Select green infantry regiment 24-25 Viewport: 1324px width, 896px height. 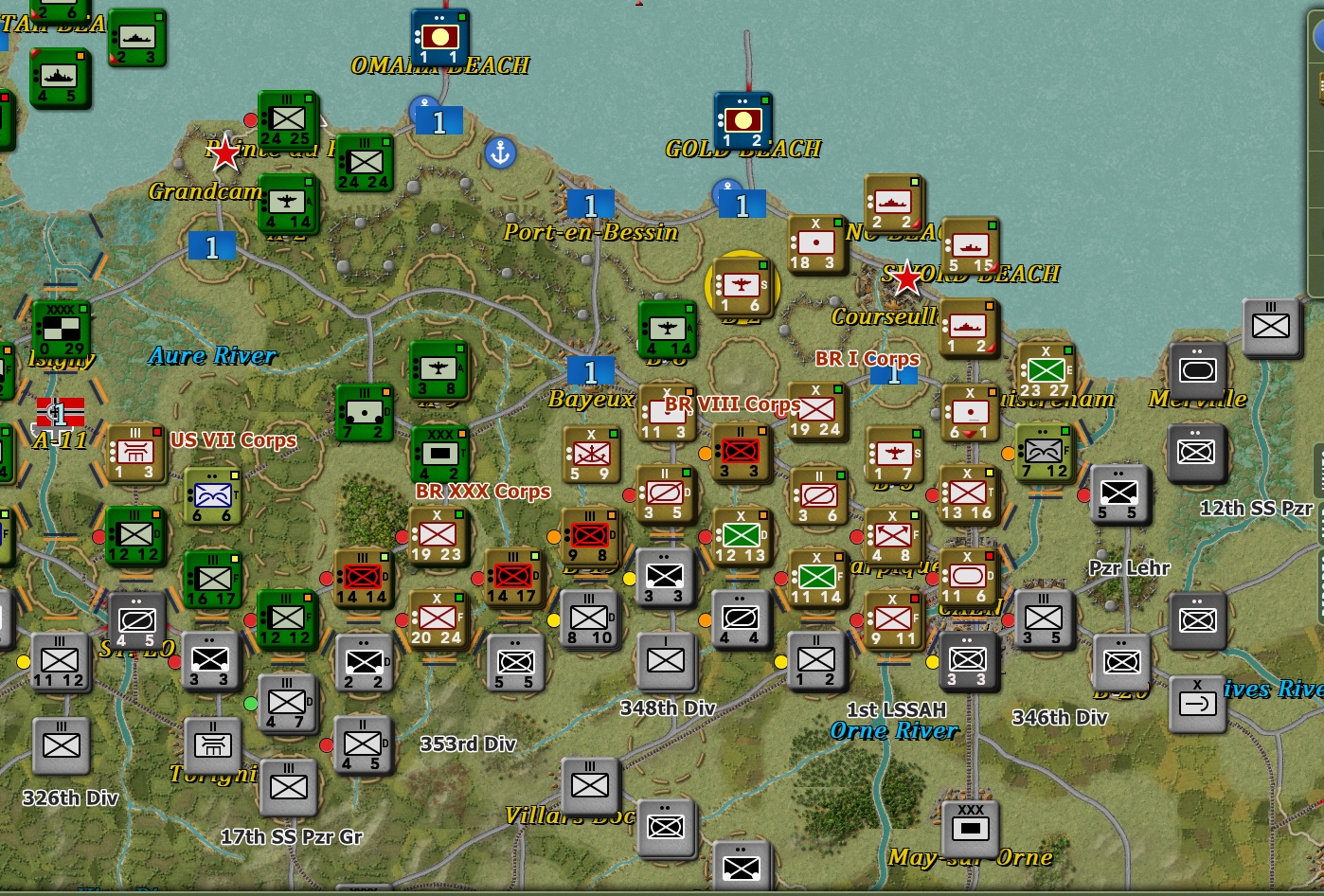[288, 119]
